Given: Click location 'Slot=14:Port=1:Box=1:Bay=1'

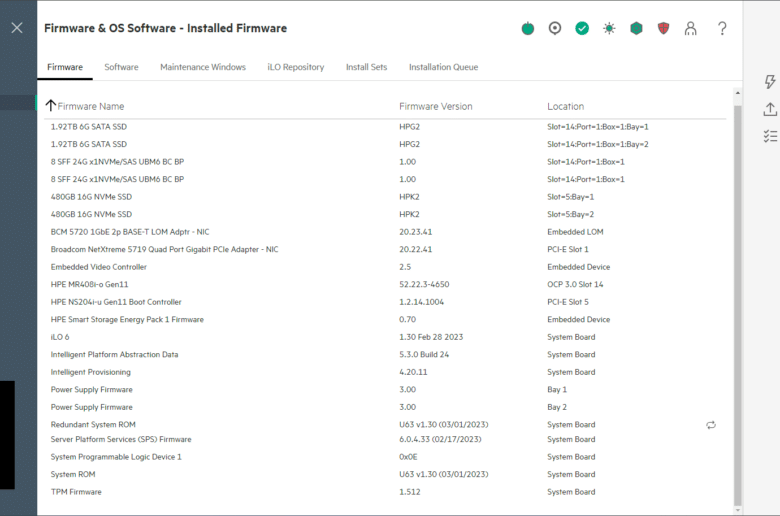Looking at the screenshot, I should 597,127.
